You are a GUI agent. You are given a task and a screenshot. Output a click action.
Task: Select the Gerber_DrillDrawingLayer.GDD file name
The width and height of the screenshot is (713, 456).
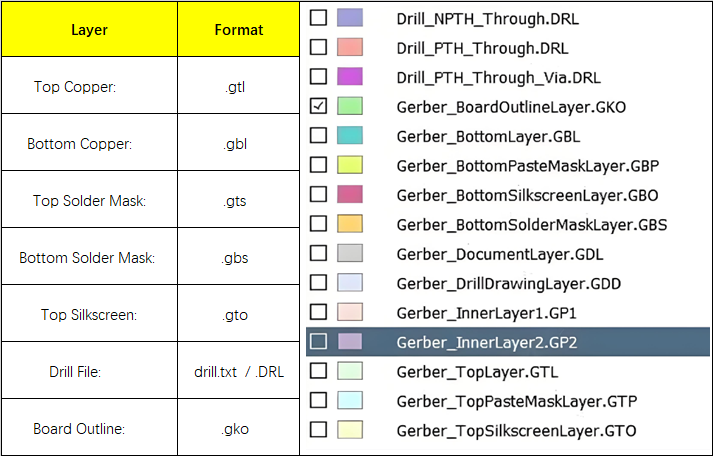[x=508, y=283]
